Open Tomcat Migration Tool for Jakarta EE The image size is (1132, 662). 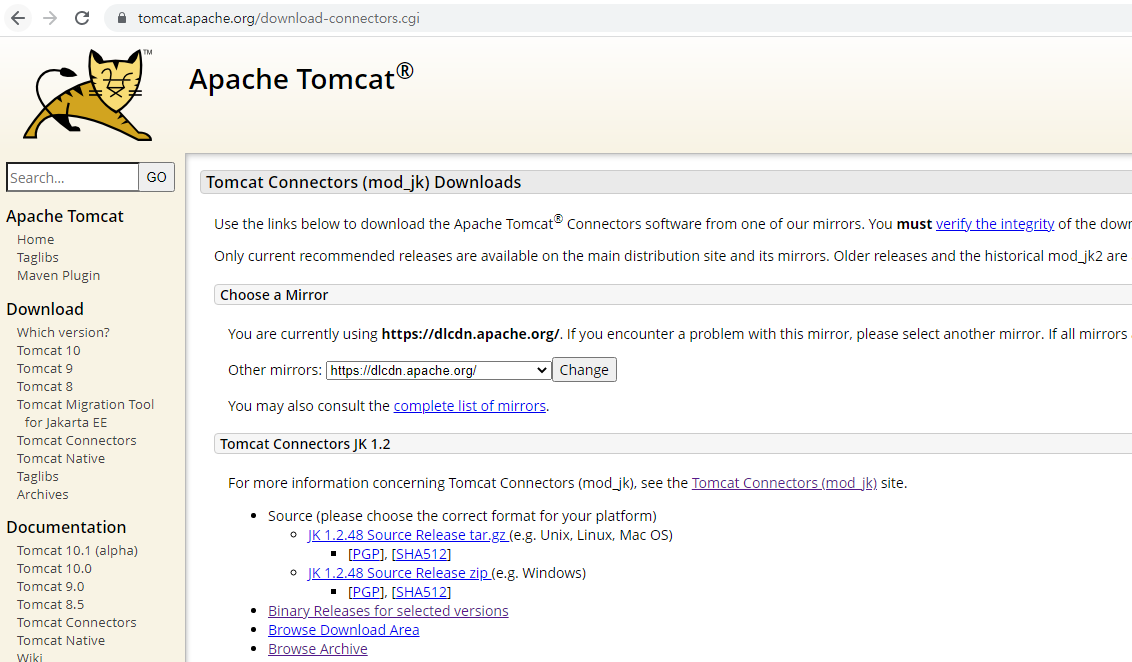[85, 413]
